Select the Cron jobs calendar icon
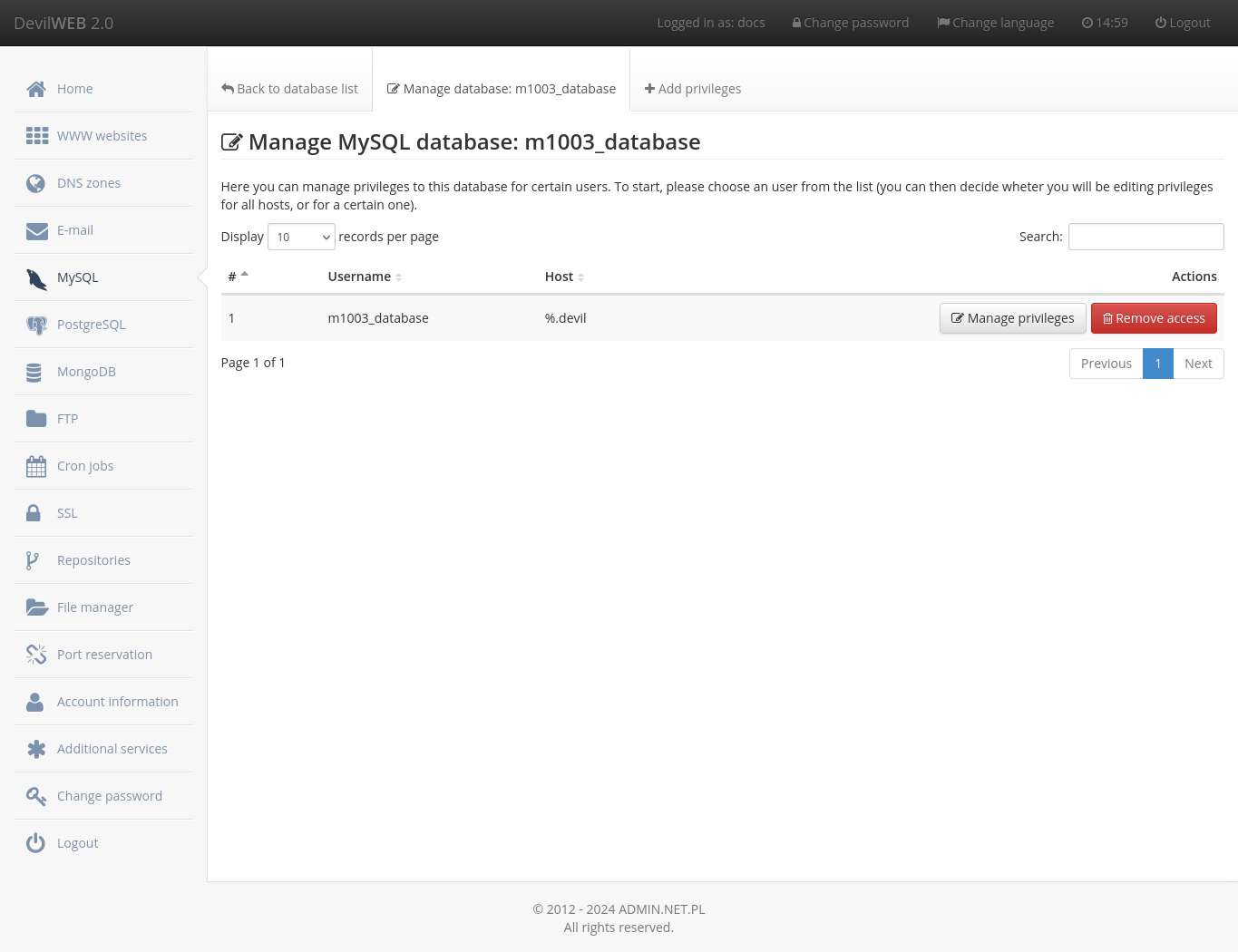The image size is (1238, 952). (x=36, y=466)
